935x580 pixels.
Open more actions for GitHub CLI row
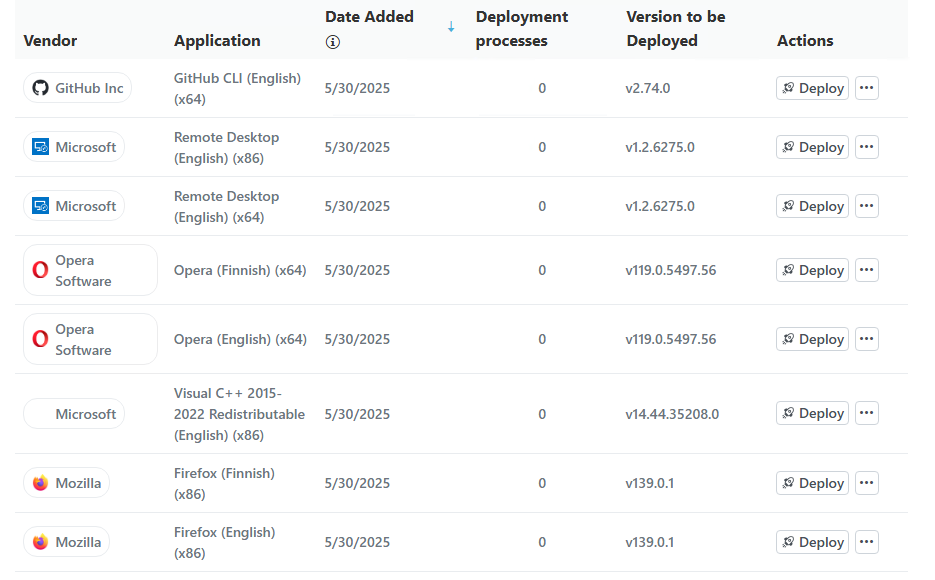[866, 88]
